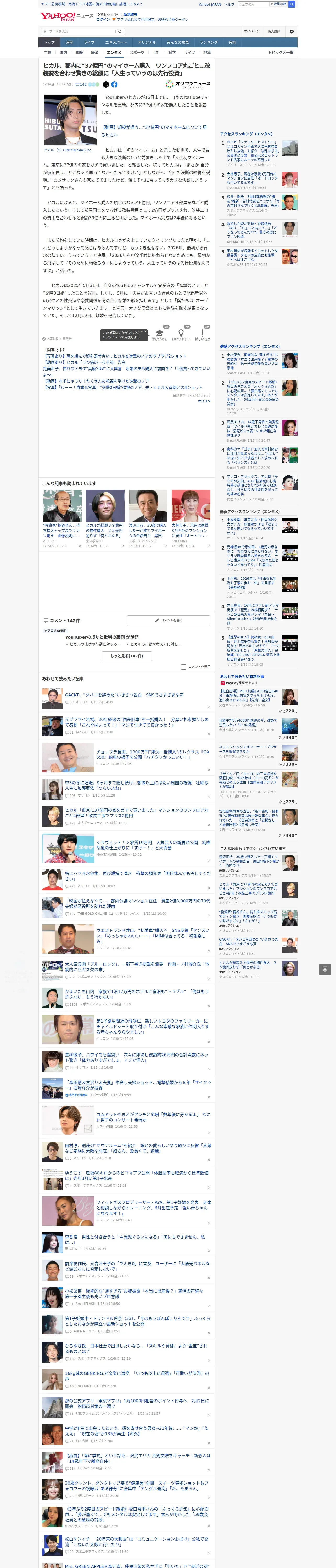Open 松山ケンイチ コミュニケーションおばけ article

pos(137,1541)
